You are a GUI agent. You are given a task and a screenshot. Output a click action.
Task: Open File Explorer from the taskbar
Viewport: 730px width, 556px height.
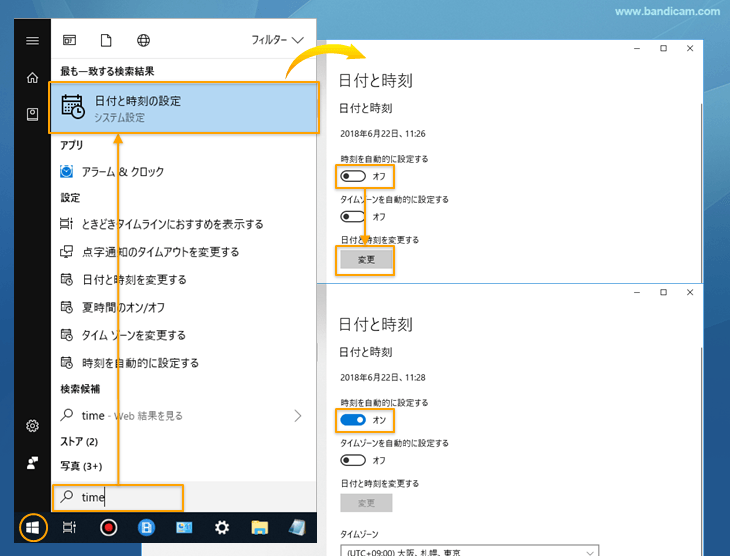coord(260,527)
